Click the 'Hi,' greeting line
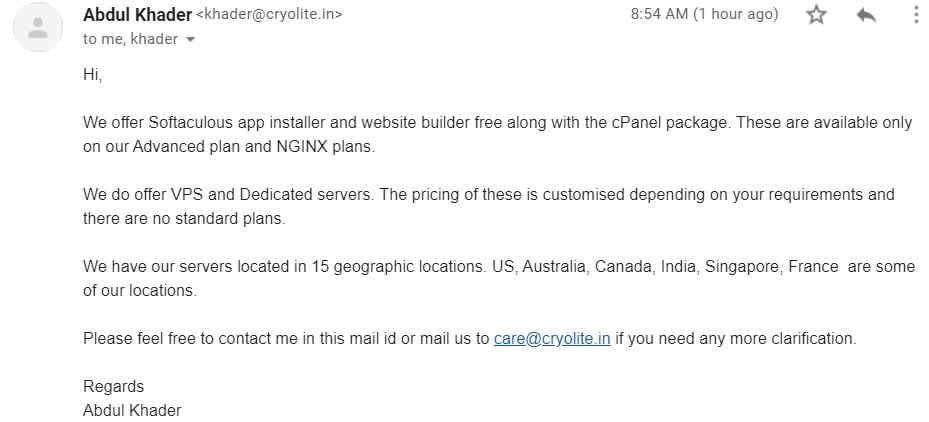Screen dimensions: 929x422 (x=92, y=75)
